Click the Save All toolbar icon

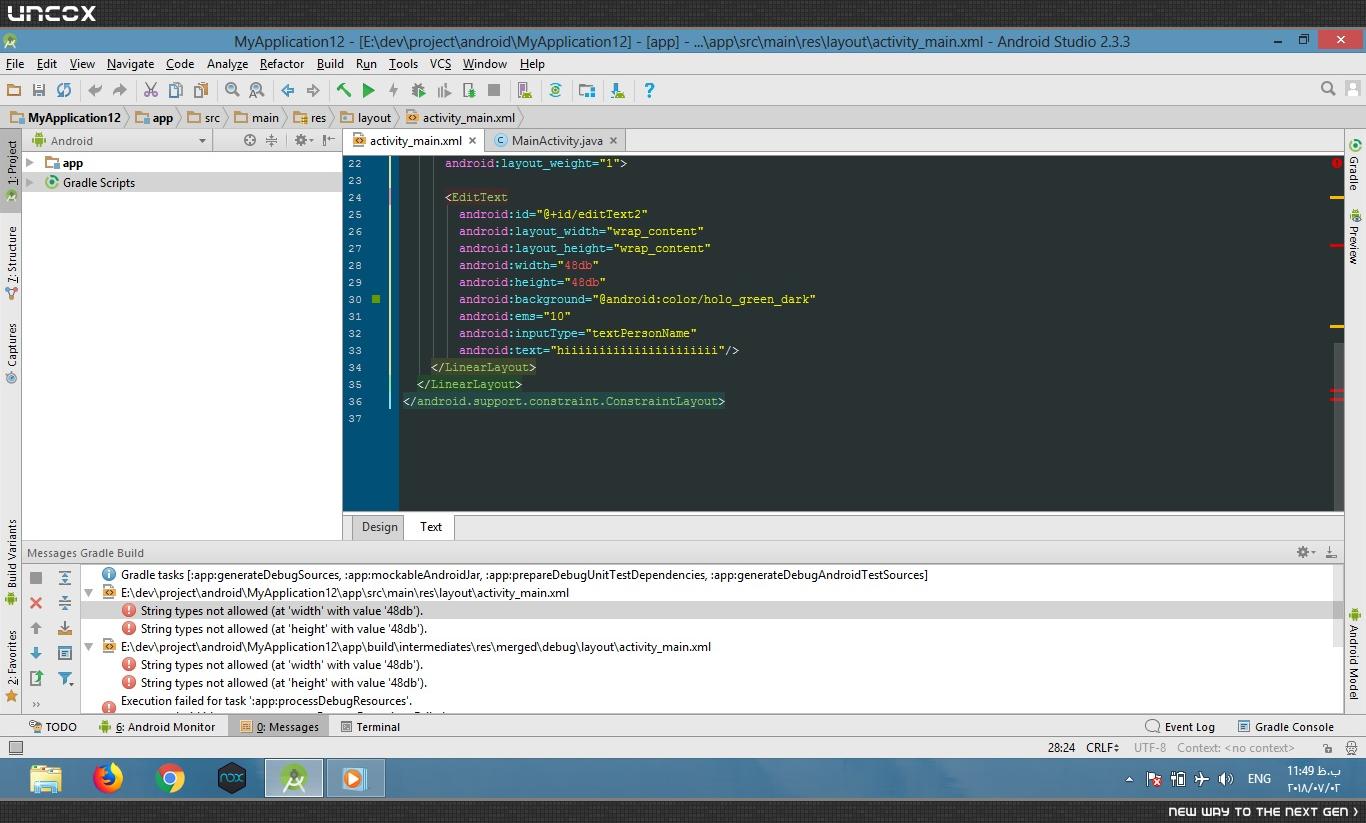point(39,90)
